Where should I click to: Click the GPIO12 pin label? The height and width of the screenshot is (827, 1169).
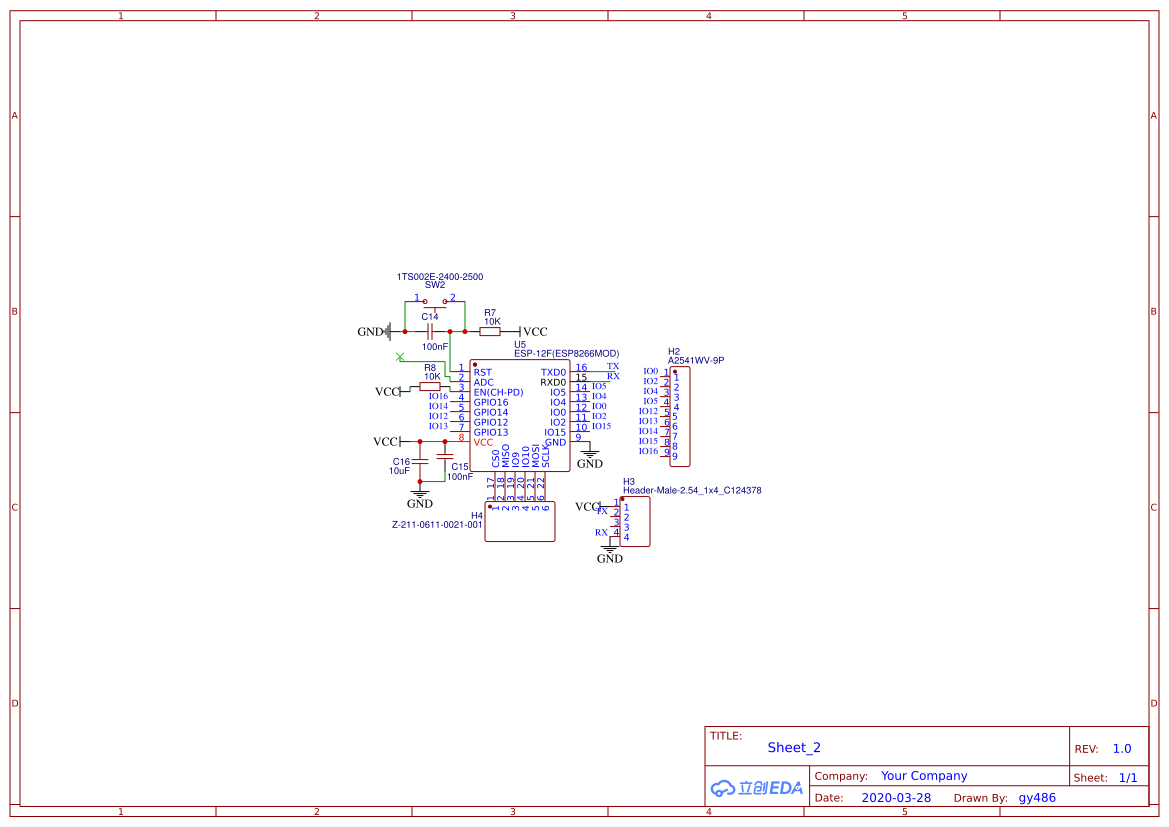tap(491, 422)
